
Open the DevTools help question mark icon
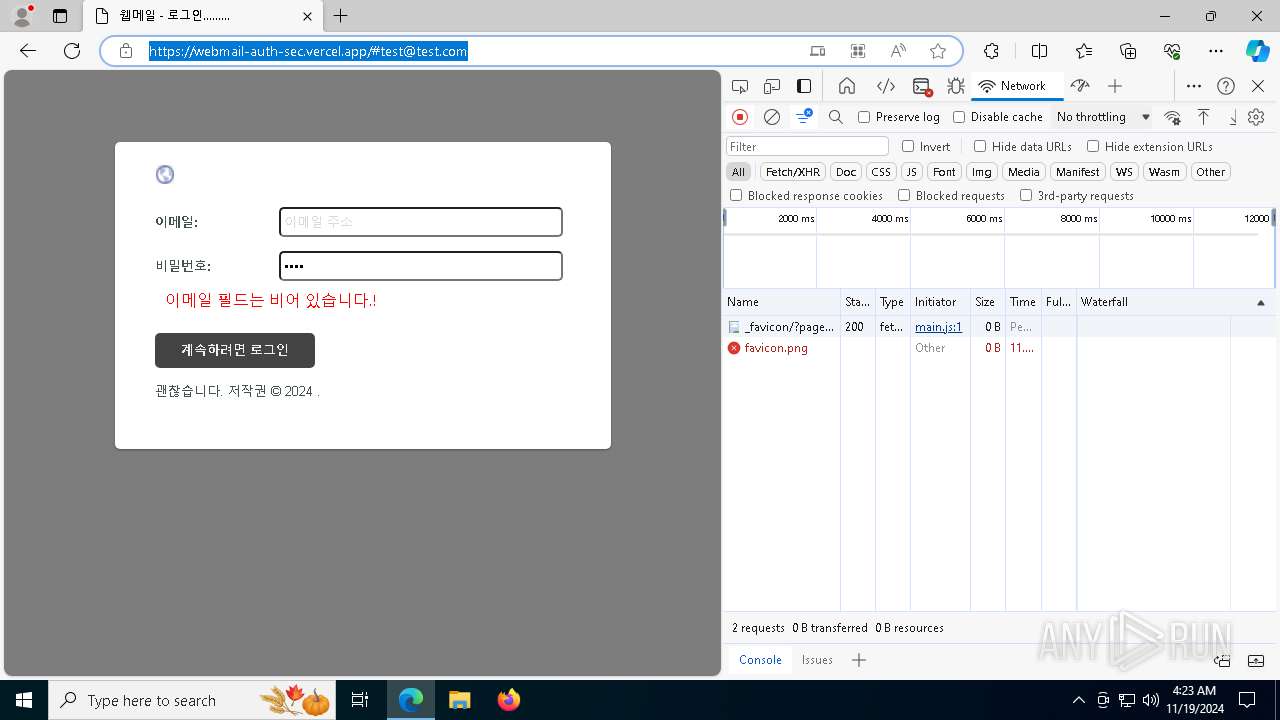point(1226,86)
